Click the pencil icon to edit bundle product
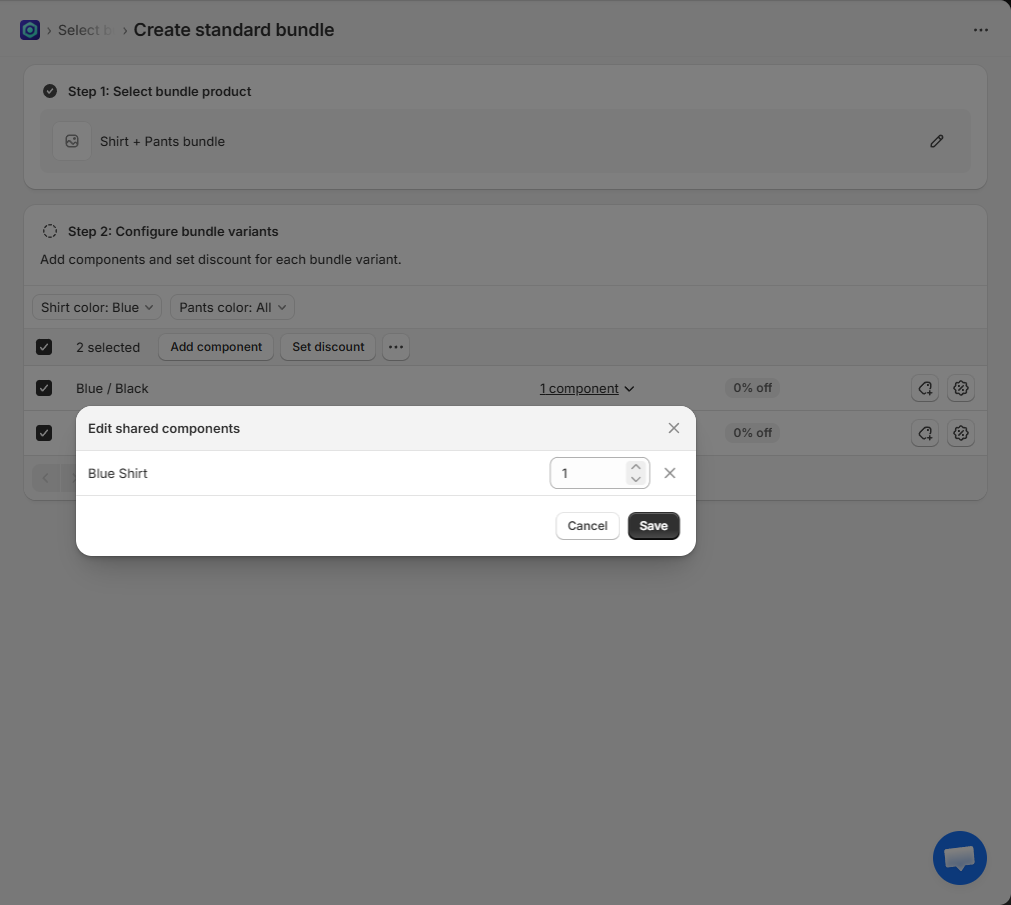The width and height of the screenshot is (1011, 905). pos(936,141)
